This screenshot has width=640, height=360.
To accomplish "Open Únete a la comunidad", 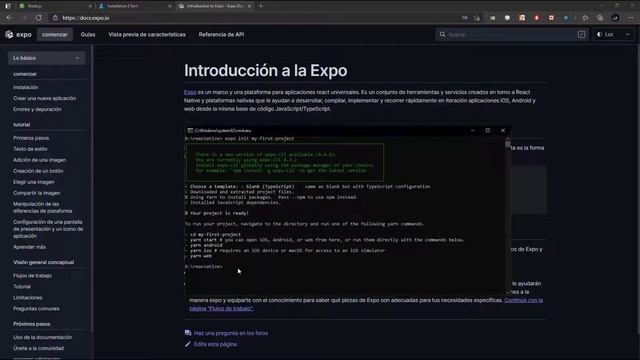I will coord(38,348).
